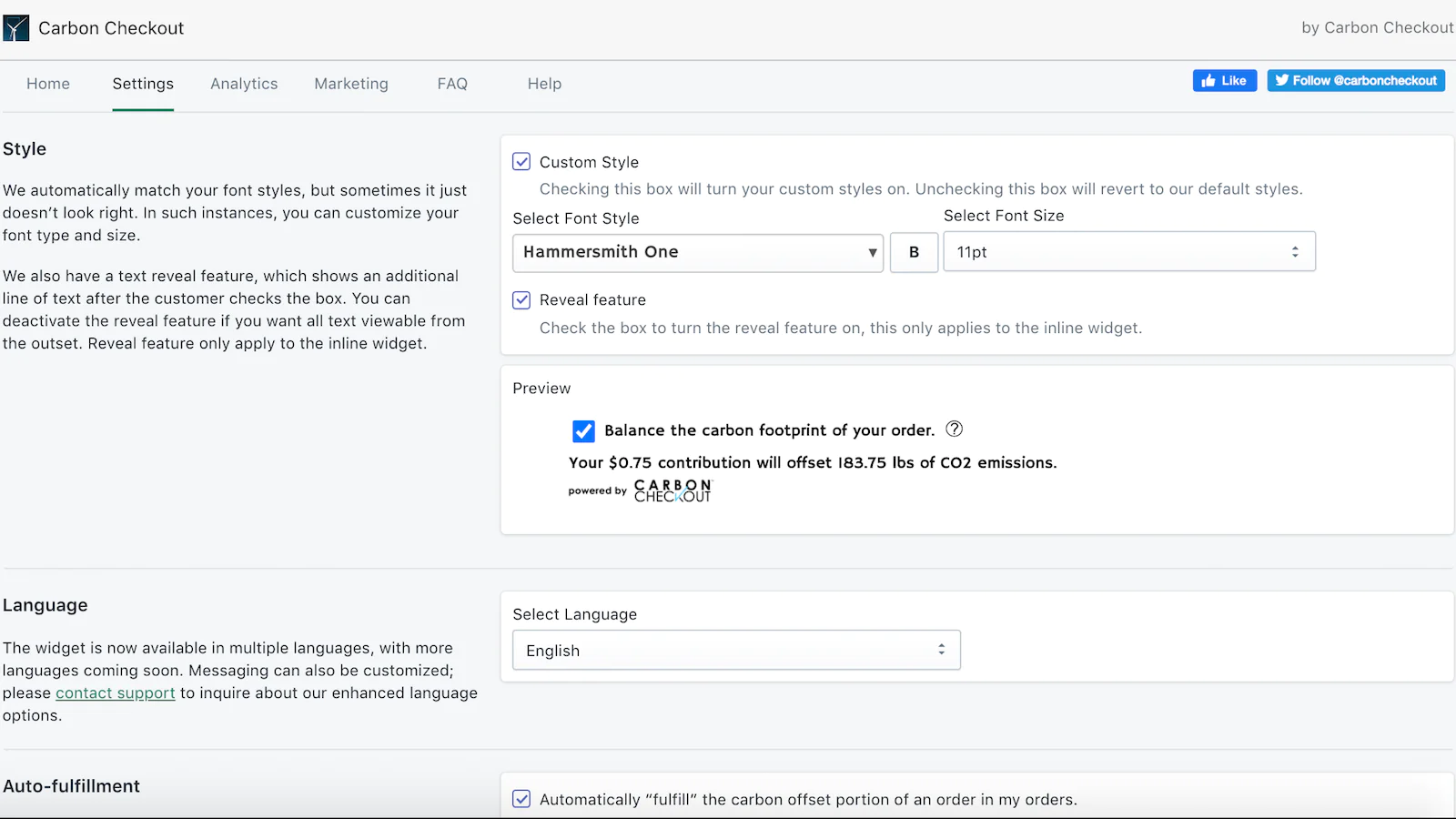Image resolution: width=1456 pixels, height=819 pixels.
Task: Toggle the automatic fulfill carbon offset checkbox
Action: pyautogui.click(x=521, y=799)
